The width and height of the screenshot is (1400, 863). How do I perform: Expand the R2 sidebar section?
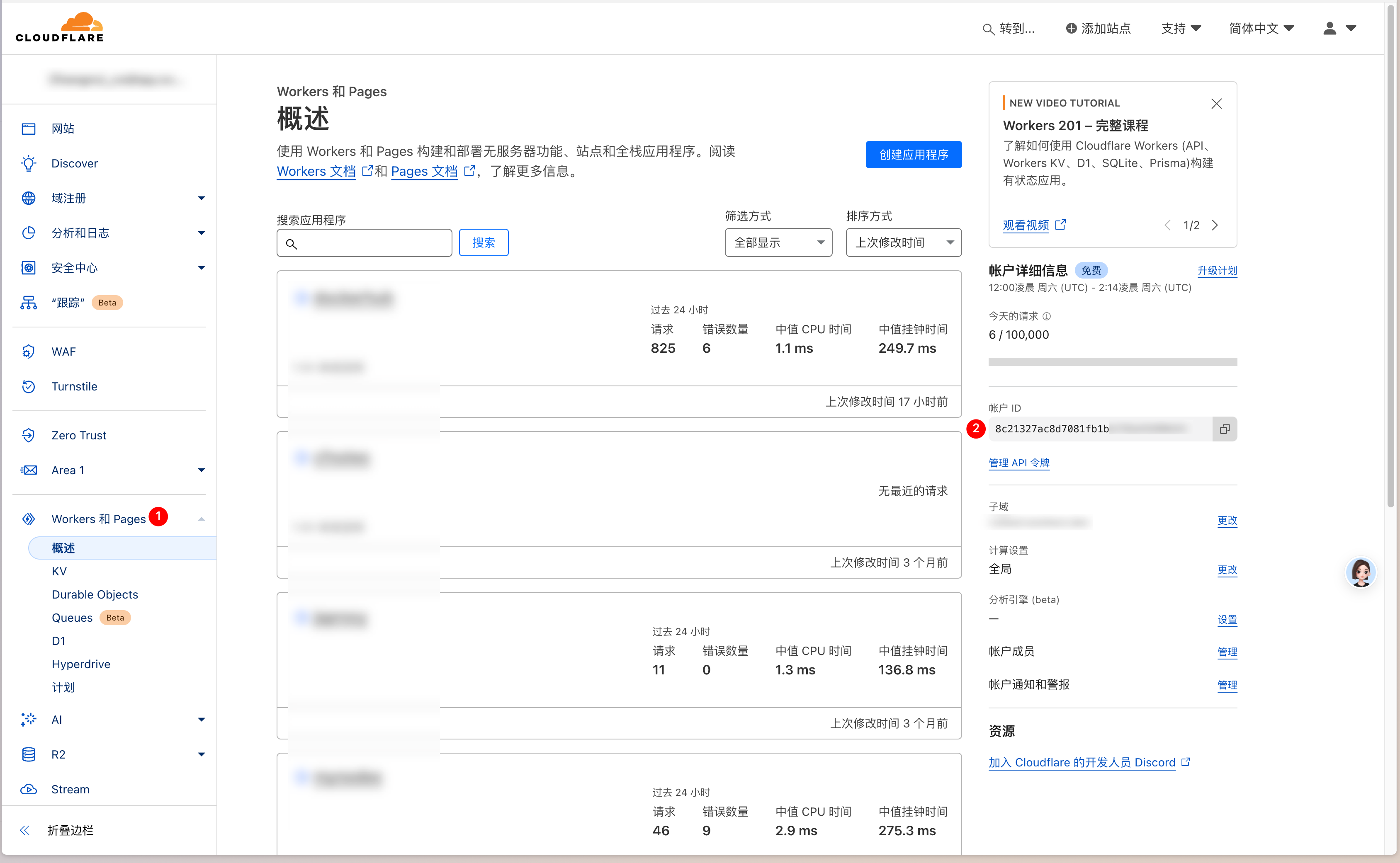[x=202, y=754]
